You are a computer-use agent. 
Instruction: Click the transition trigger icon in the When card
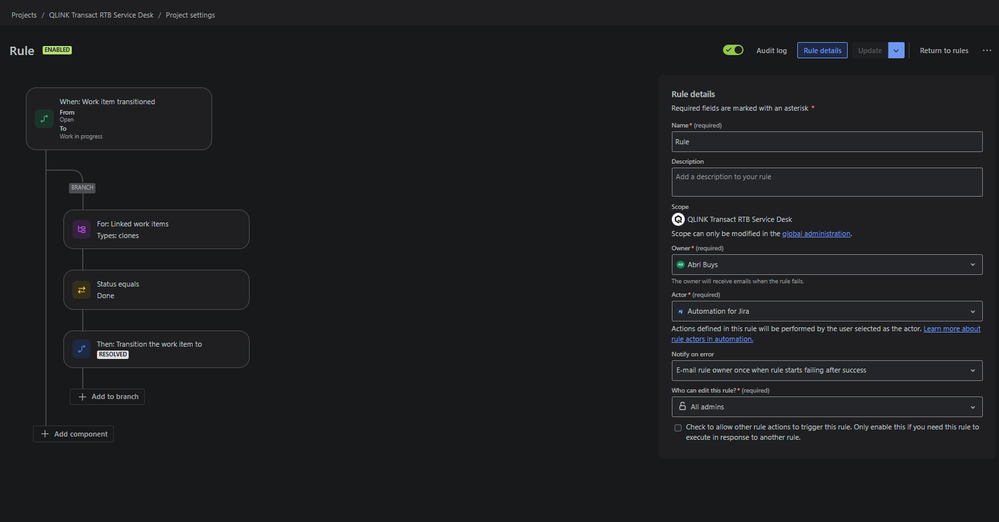point(44,119)
